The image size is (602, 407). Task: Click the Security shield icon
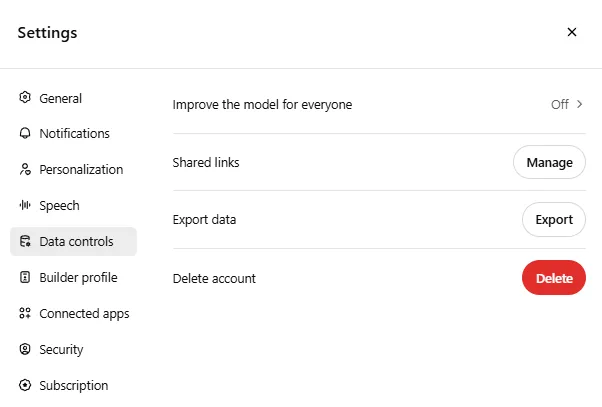[25, 349]
